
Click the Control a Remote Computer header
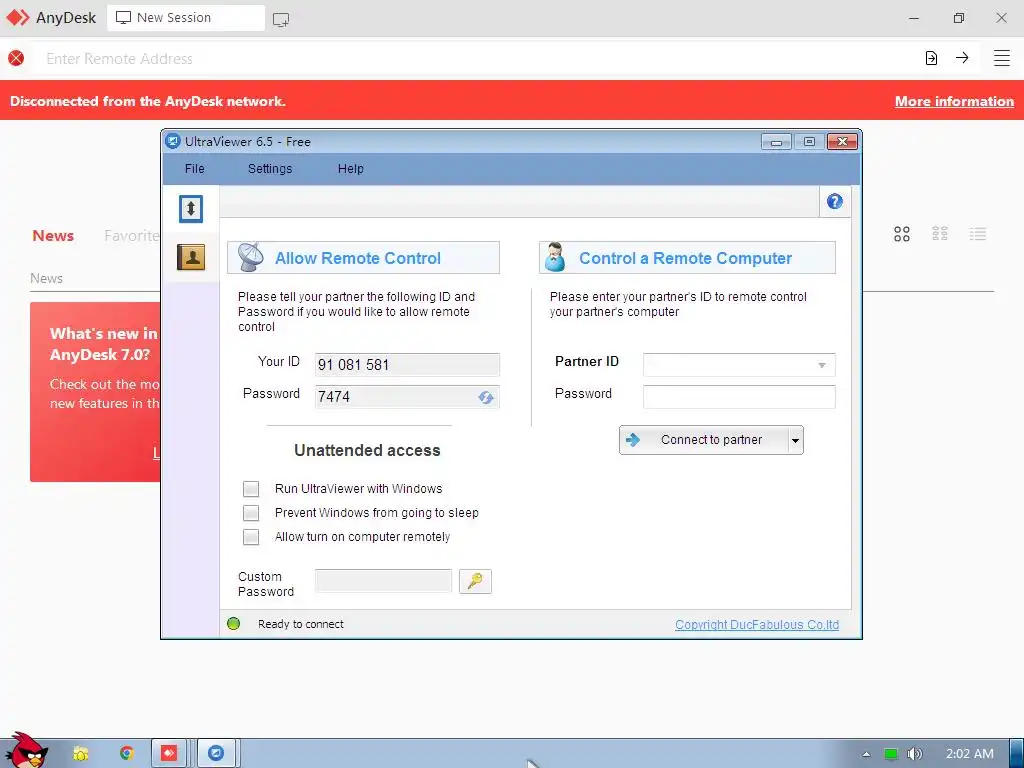[687, 257]
